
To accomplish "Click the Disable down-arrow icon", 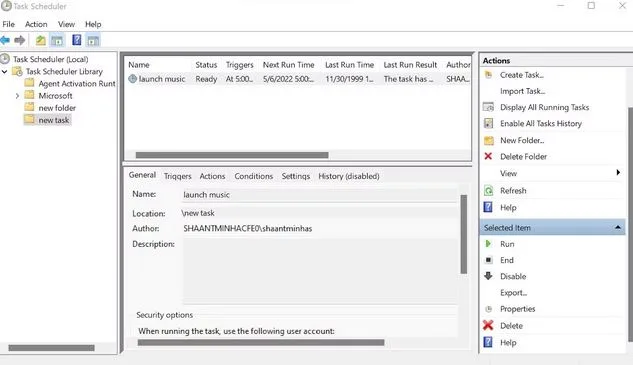I will pos(488,276).
